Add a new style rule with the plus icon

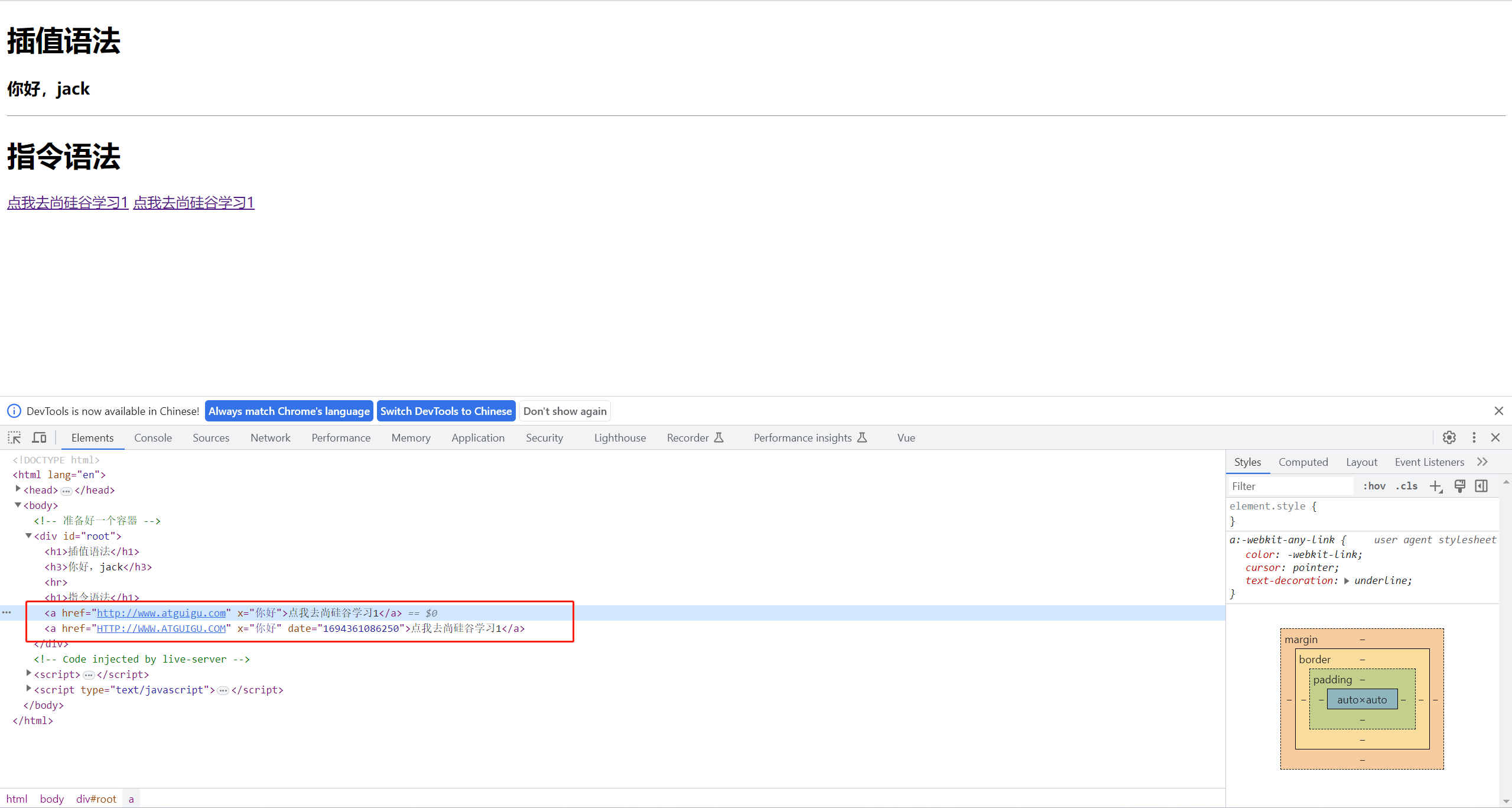[1436, 486]
